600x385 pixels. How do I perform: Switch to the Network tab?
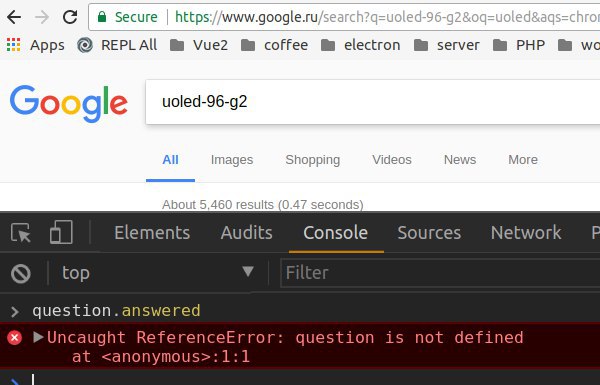click(526, 233)
